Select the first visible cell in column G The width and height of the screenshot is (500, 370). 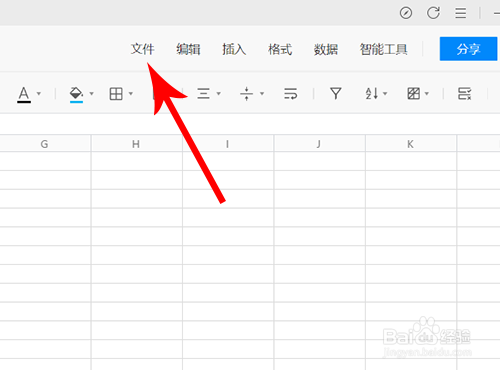45,161
